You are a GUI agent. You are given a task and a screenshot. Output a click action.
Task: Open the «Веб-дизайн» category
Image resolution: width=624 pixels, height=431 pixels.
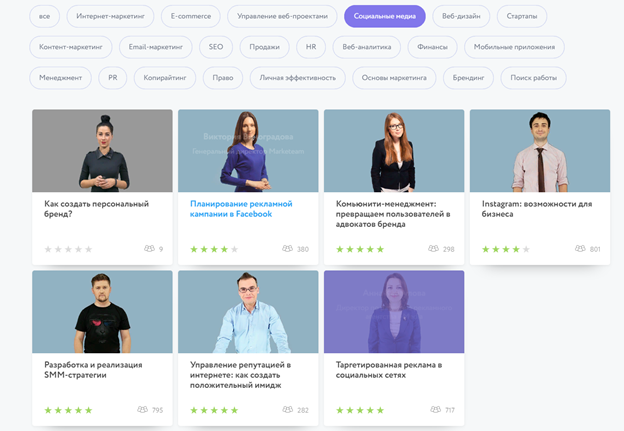click(x=460, y=16)
